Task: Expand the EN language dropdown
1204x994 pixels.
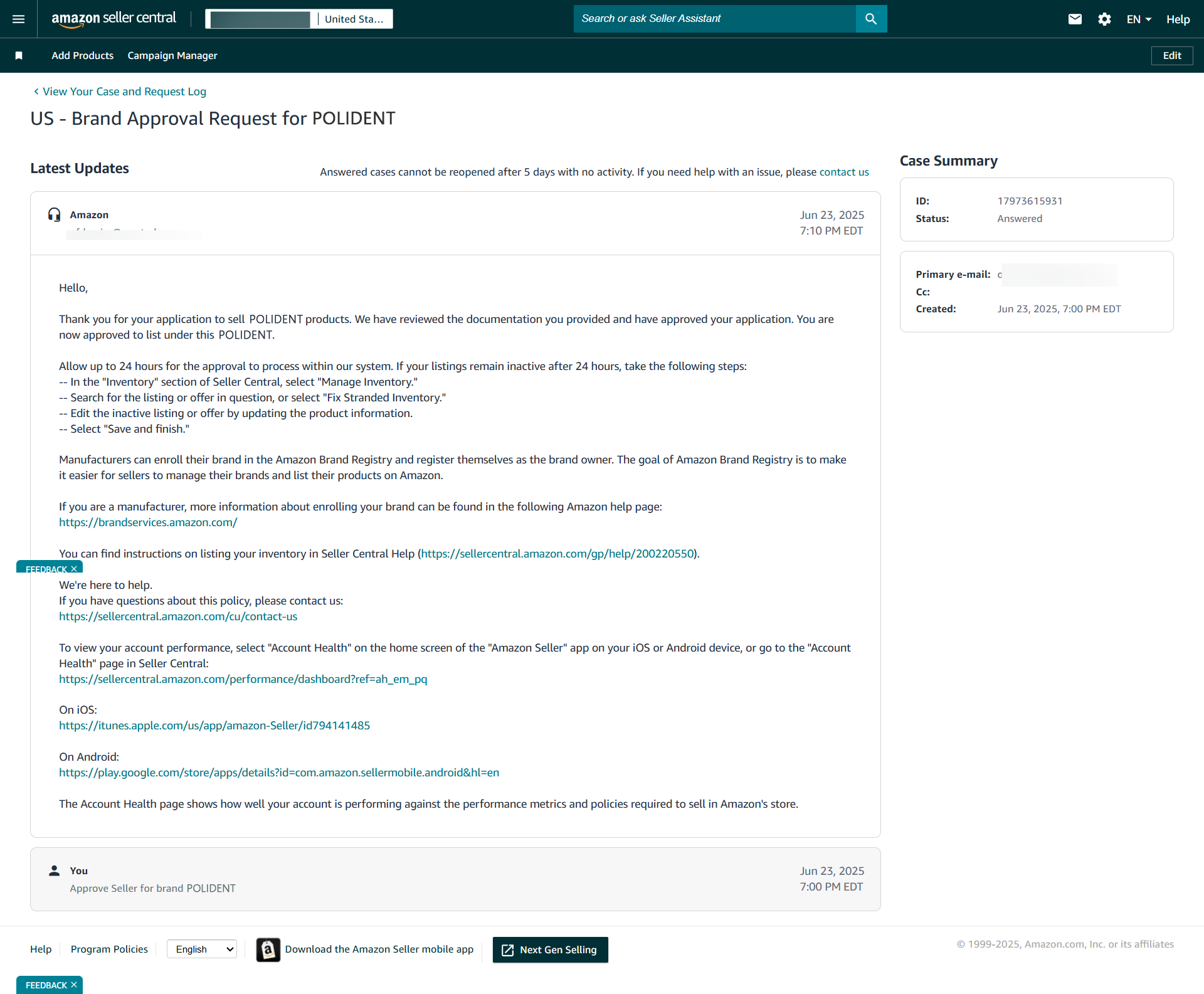Action: (1139, 19)
